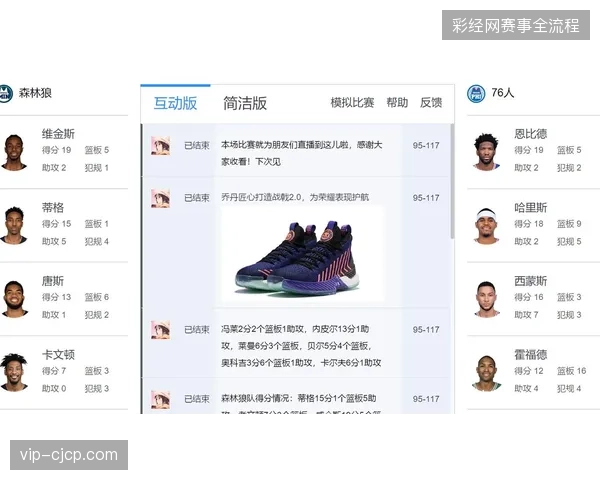Viewport: 600px width, 480px height.
Task: Click player name 恩比德
Action: click(x=531, y=134)
